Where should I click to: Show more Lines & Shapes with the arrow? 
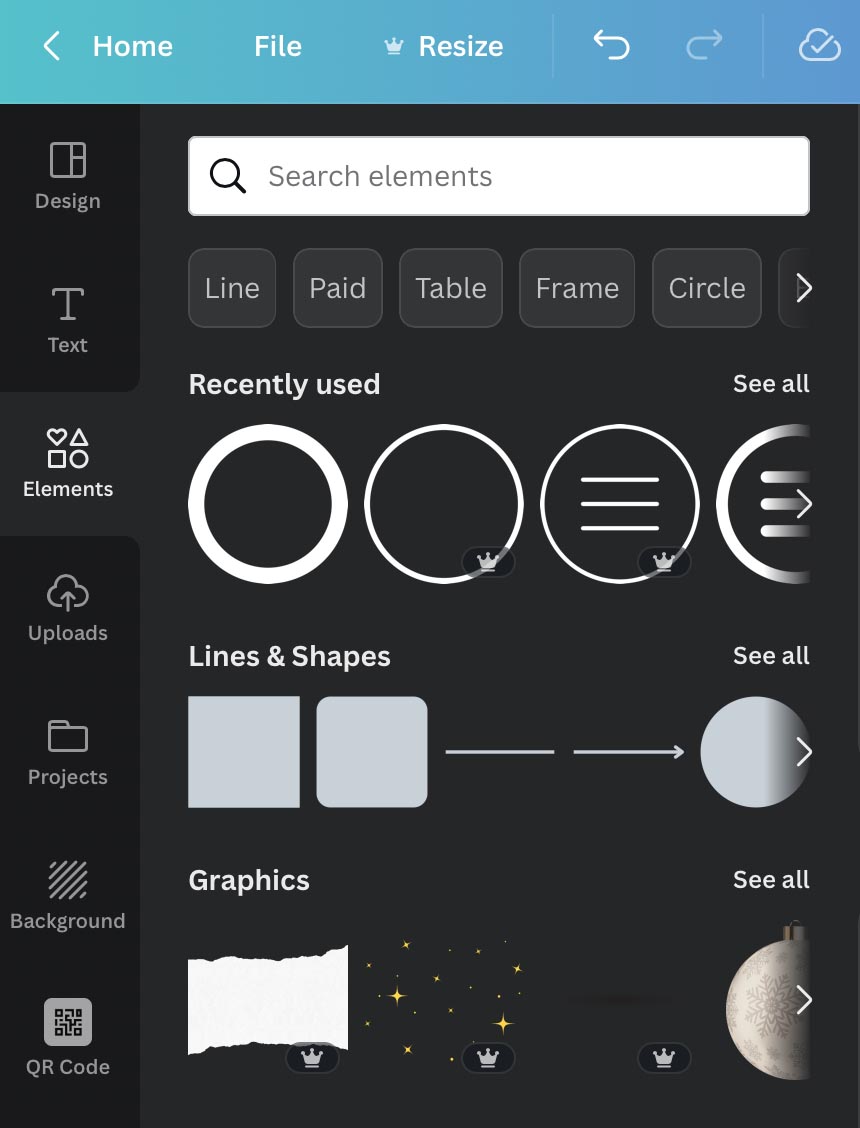[803, 752]
